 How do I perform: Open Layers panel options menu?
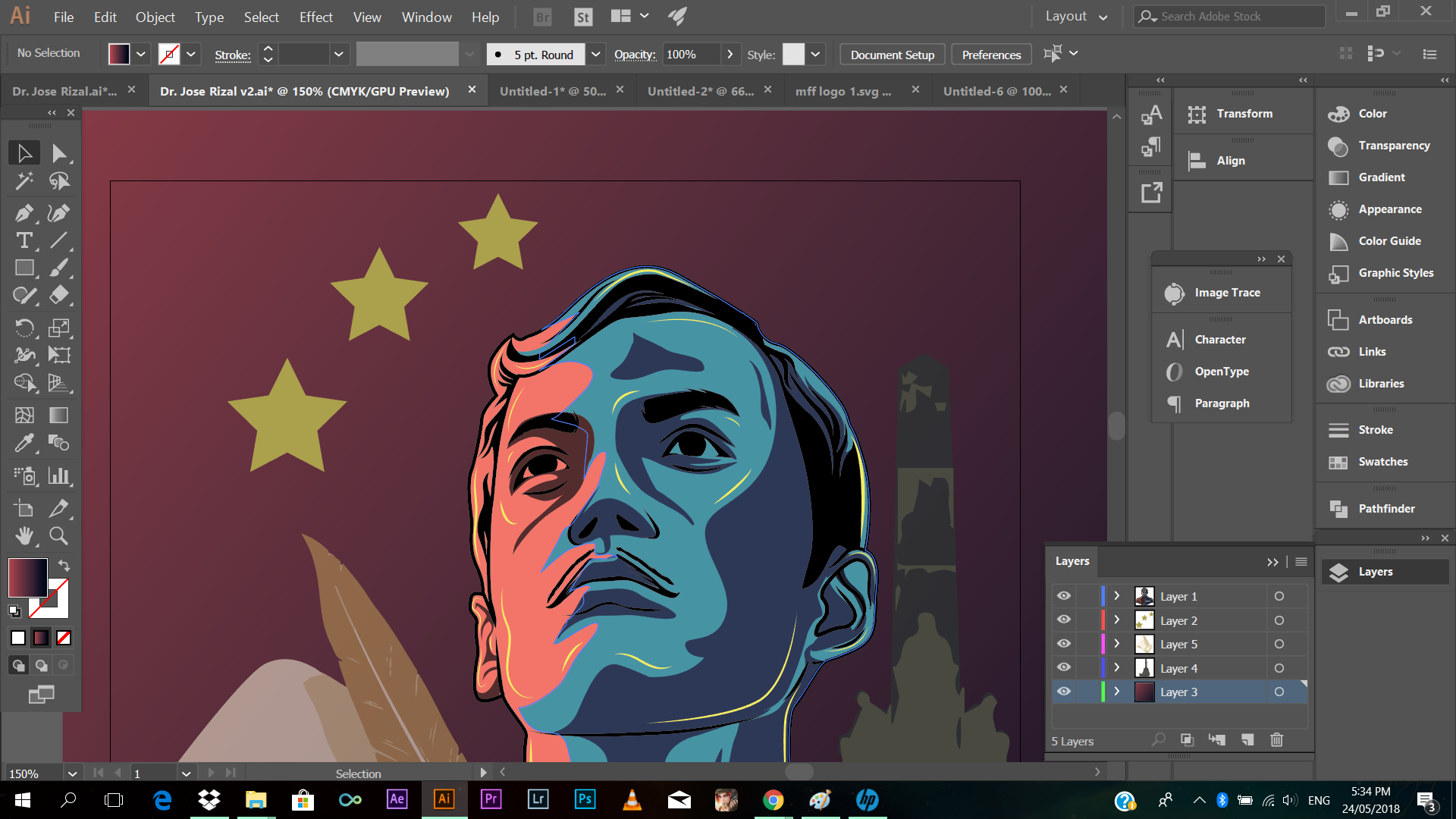click(1301, 561)
